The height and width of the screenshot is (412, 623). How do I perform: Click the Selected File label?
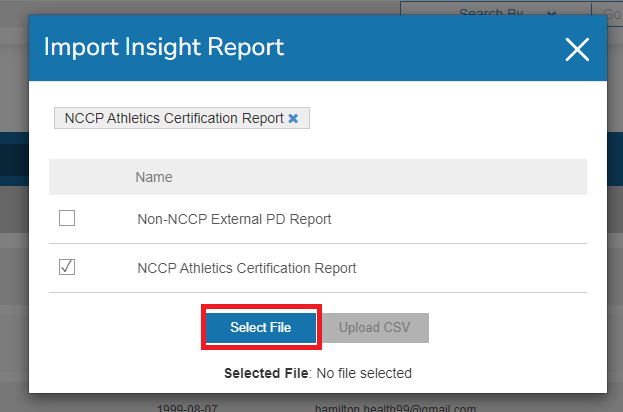267,373
